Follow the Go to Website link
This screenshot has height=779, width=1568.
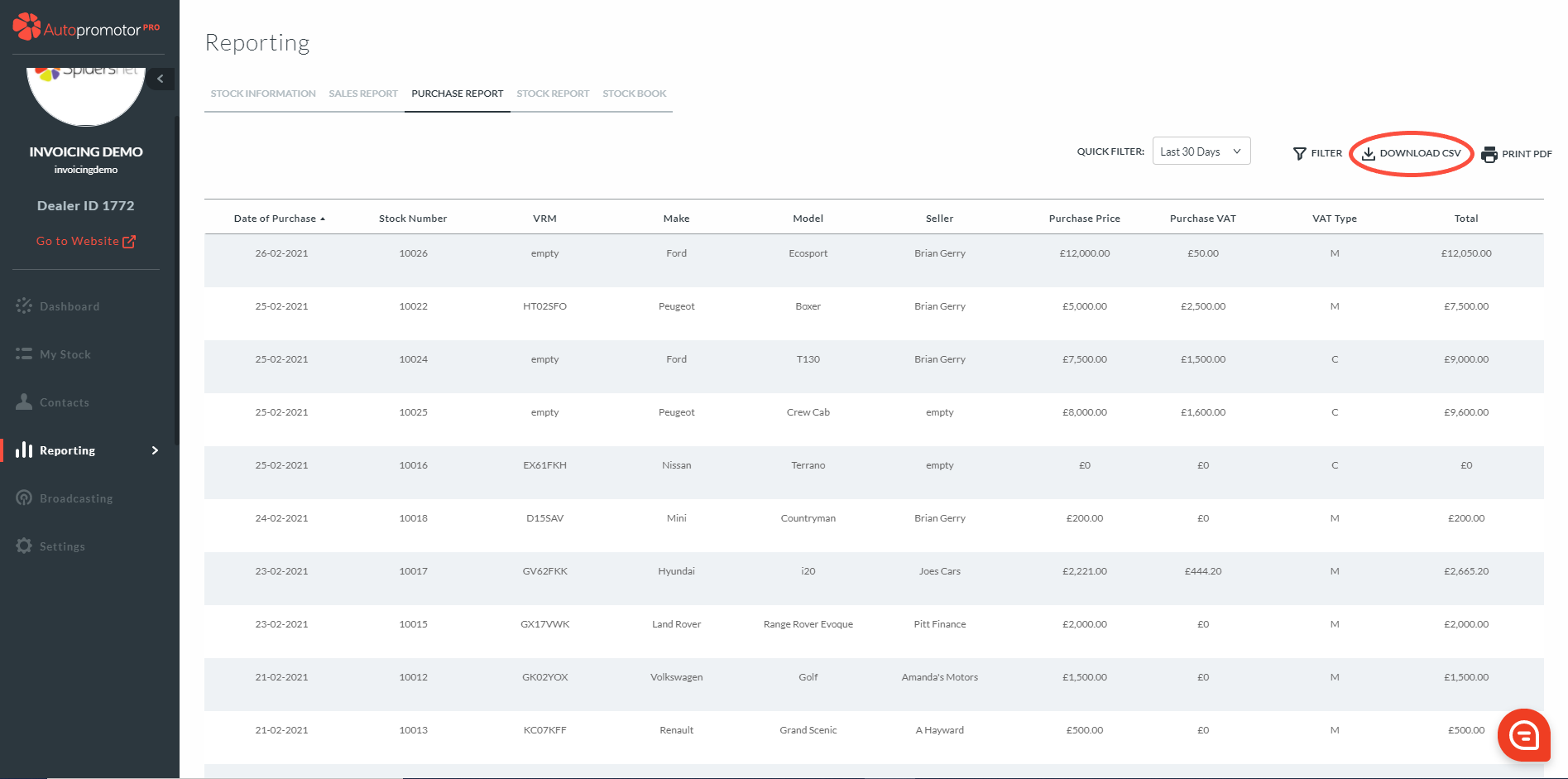point(85,241)
